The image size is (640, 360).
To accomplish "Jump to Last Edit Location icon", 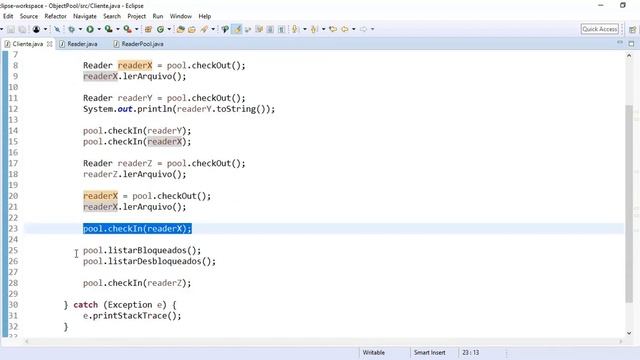I will tap(333, 29).
